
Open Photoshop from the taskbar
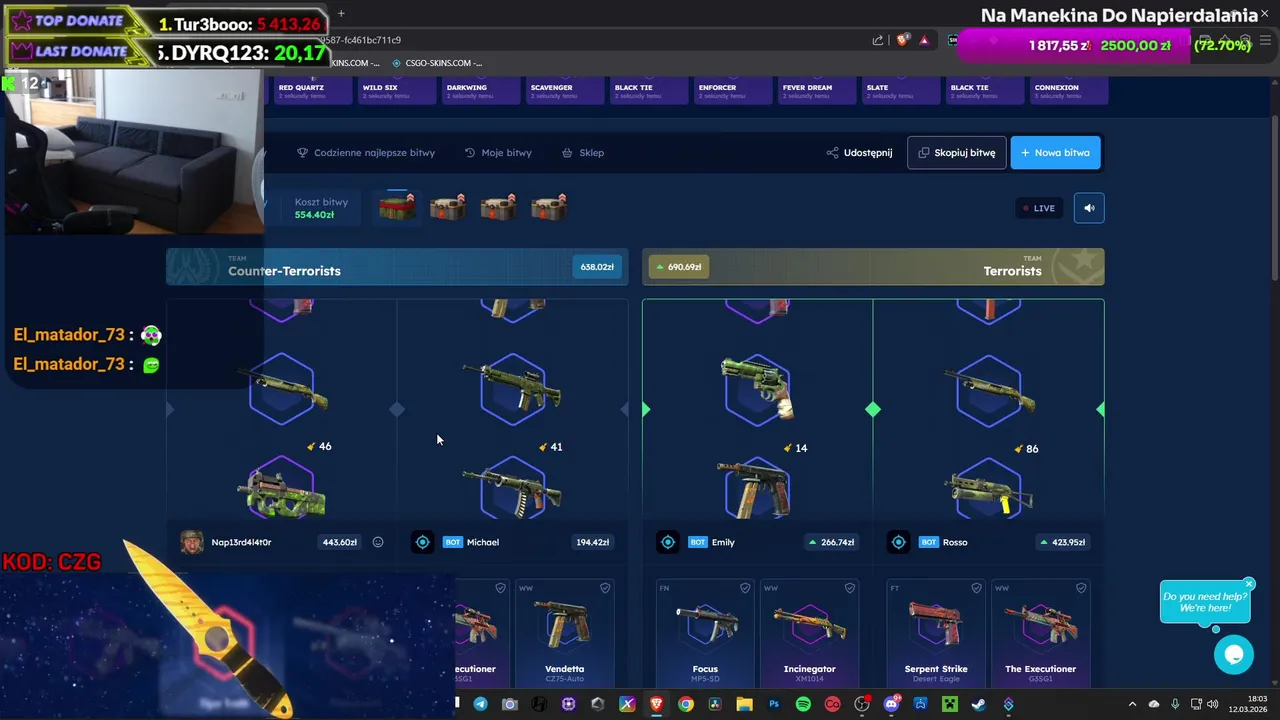coord(773,704)
